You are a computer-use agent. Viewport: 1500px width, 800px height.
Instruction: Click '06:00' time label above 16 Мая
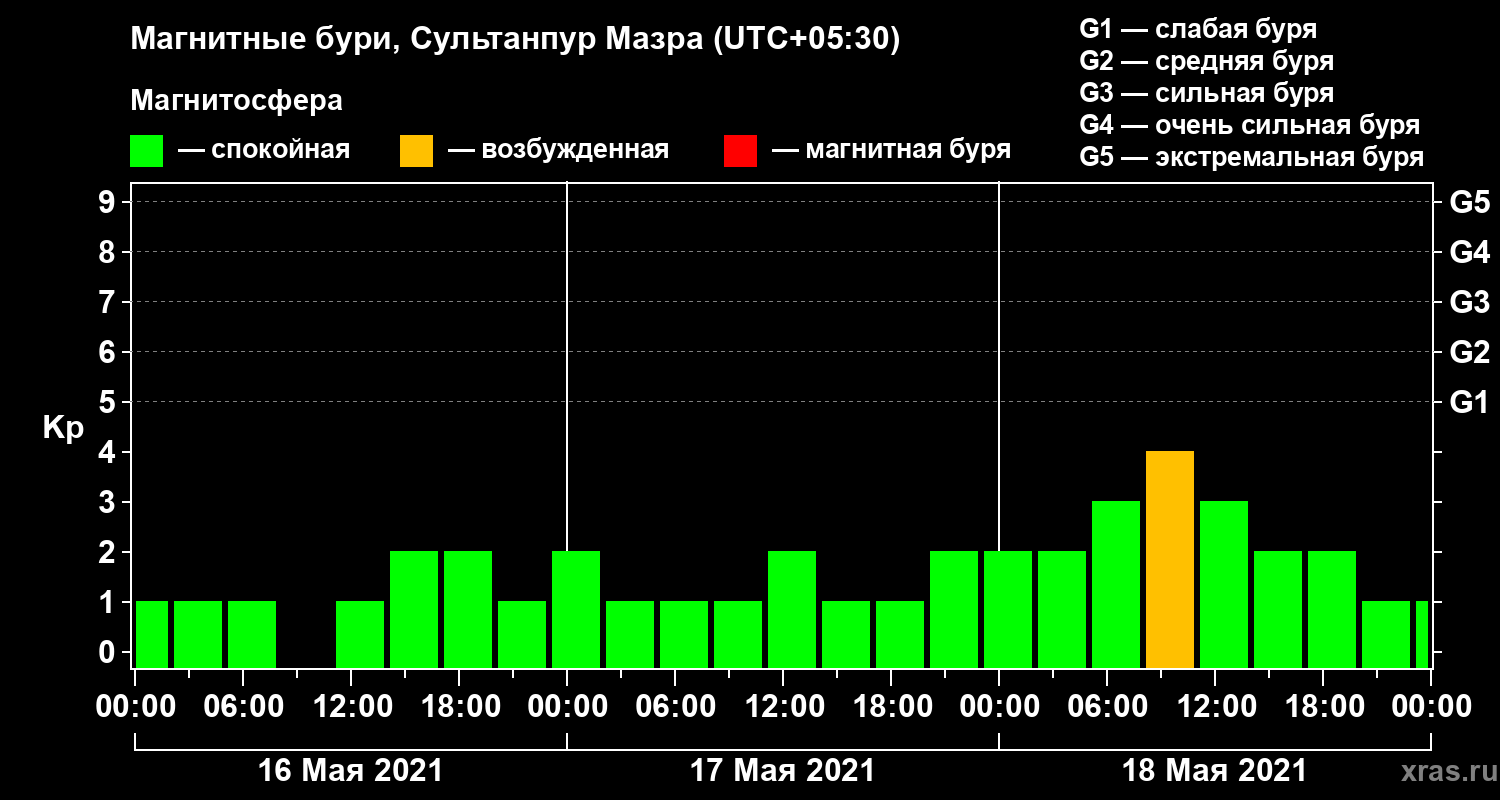pos(243,707)
